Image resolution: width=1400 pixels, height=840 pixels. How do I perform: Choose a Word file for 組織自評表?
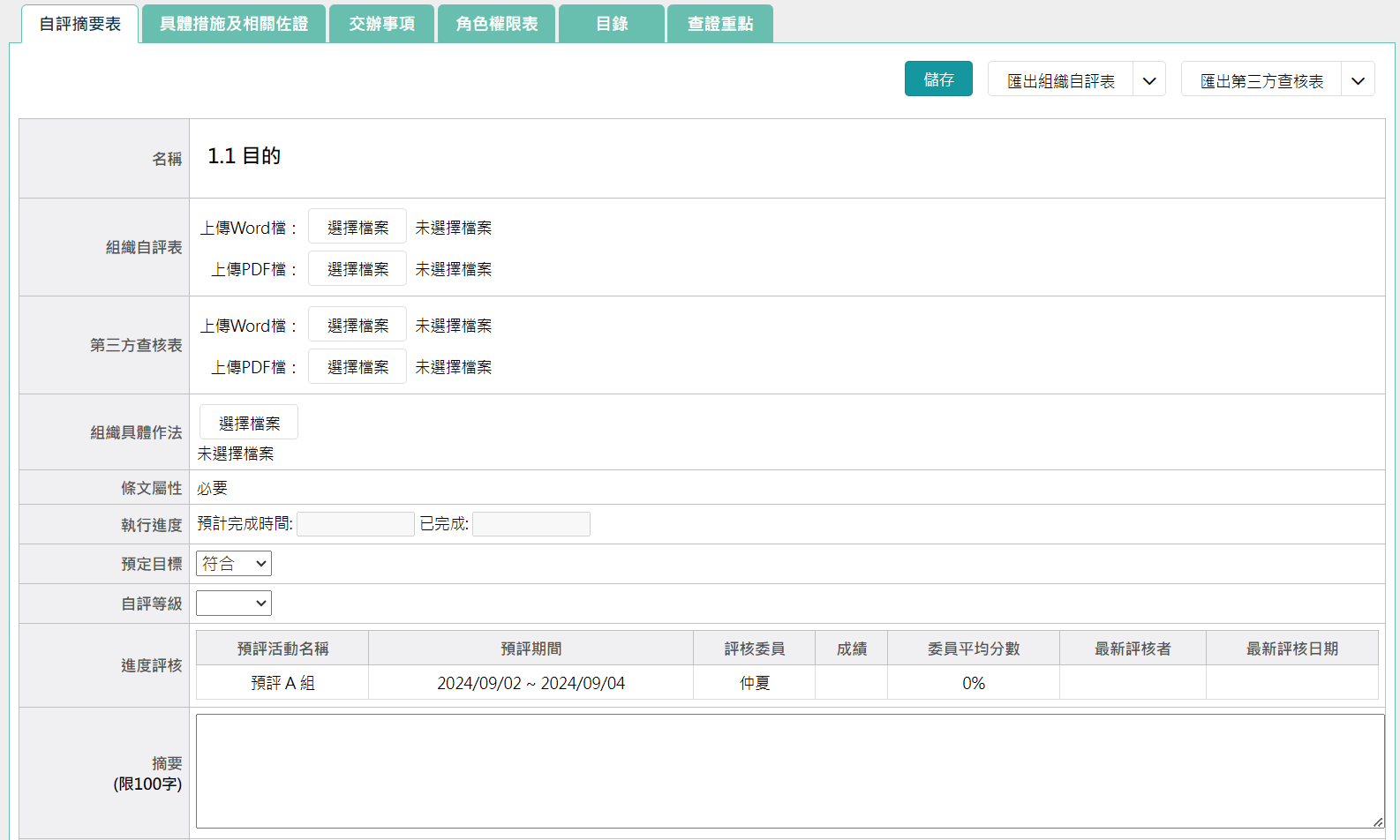pyautogui.click(x=358, y=228)
